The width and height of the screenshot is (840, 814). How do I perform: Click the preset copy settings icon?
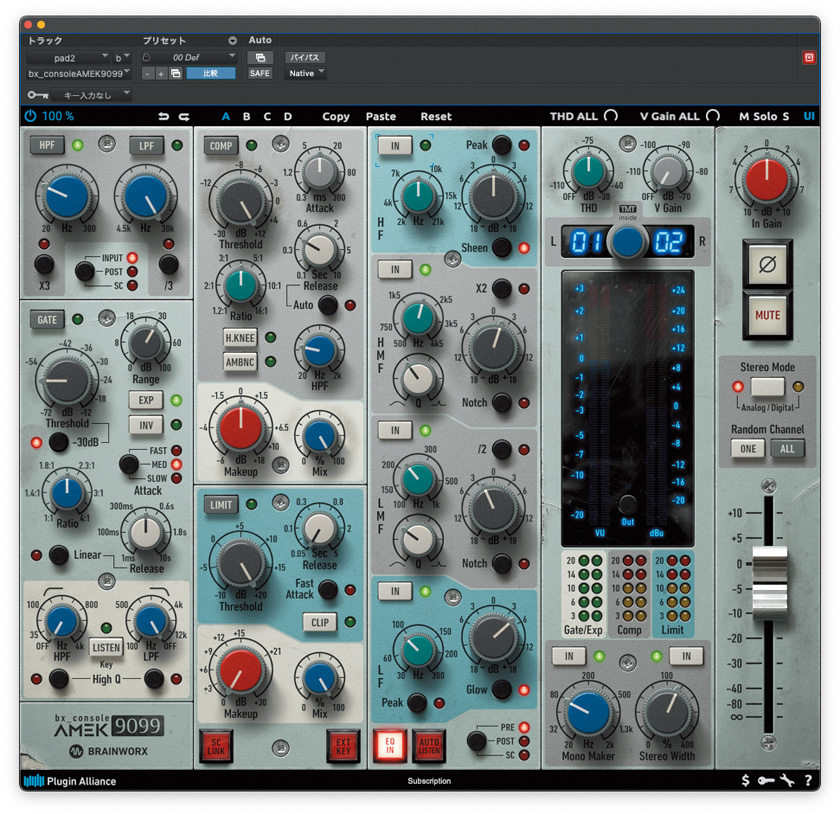[176, 73]
